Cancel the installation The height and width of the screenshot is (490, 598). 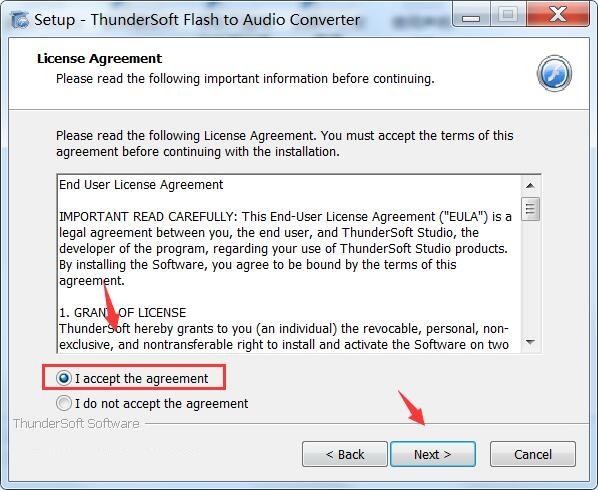(x=533, y=454)
